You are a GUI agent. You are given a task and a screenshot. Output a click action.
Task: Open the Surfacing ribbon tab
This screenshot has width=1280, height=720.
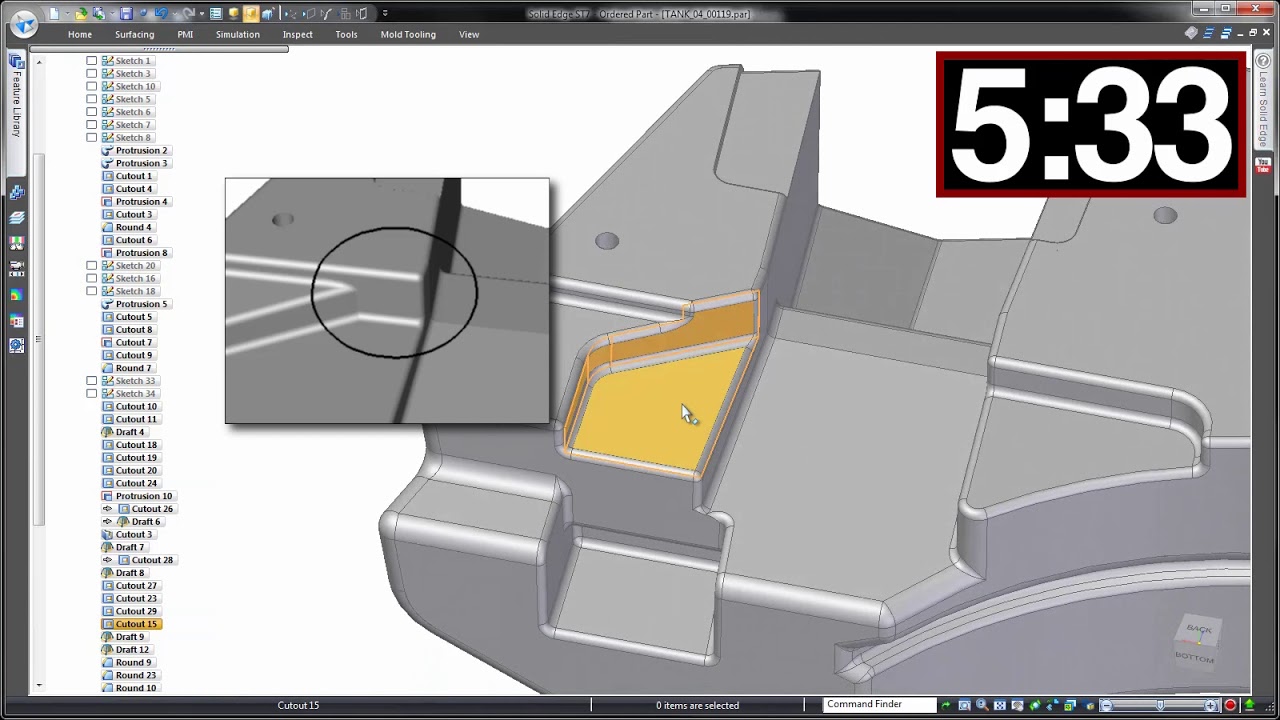(134, 34)
